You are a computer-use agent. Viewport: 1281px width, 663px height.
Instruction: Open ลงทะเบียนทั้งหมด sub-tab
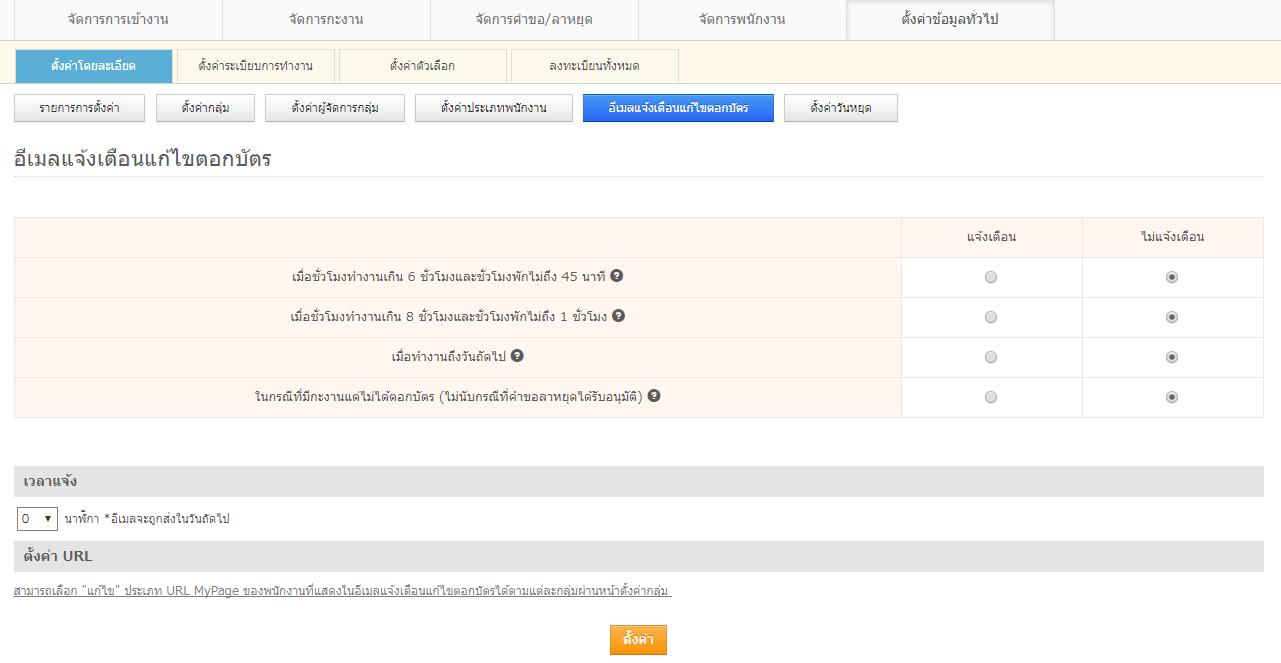coord(594,66)
